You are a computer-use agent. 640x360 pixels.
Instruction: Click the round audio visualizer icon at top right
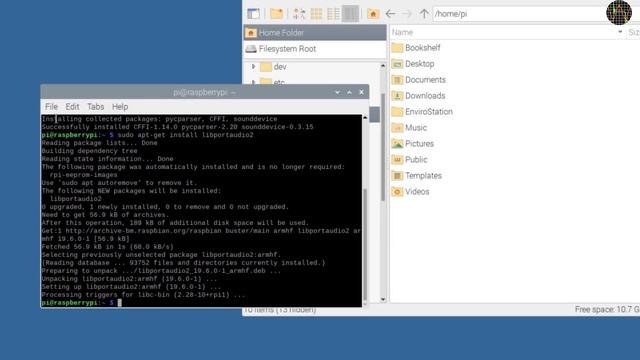coord(619,12)
